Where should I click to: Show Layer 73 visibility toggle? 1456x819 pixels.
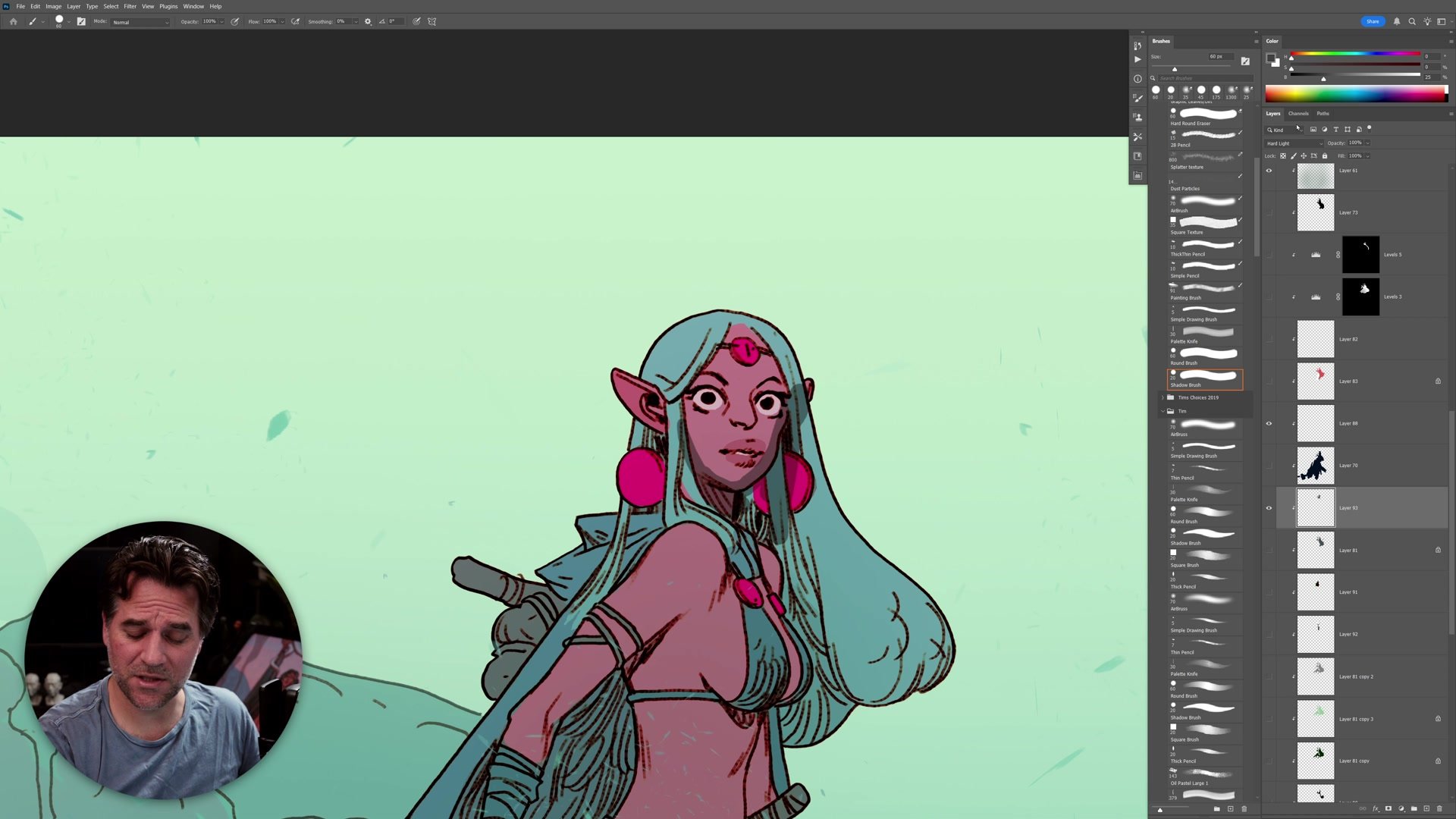click(x=1269, y=213)
